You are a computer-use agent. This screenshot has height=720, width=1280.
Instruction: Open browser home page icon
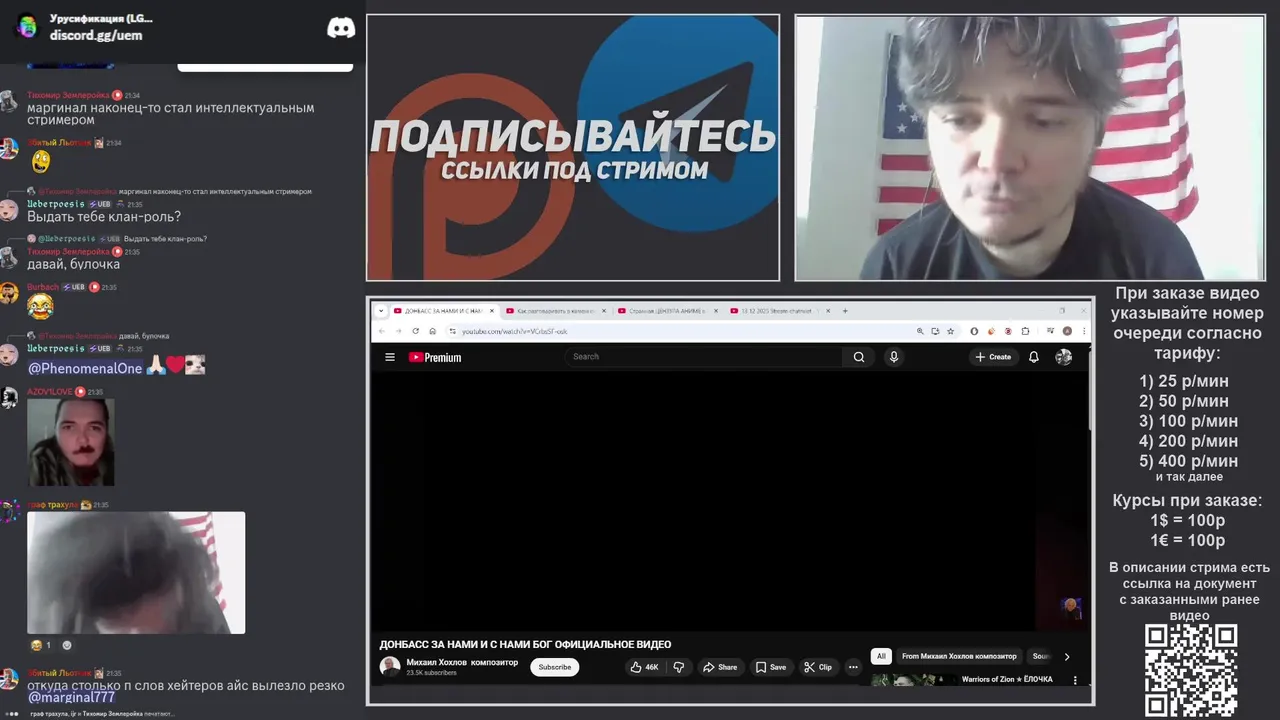click(432, 331)
